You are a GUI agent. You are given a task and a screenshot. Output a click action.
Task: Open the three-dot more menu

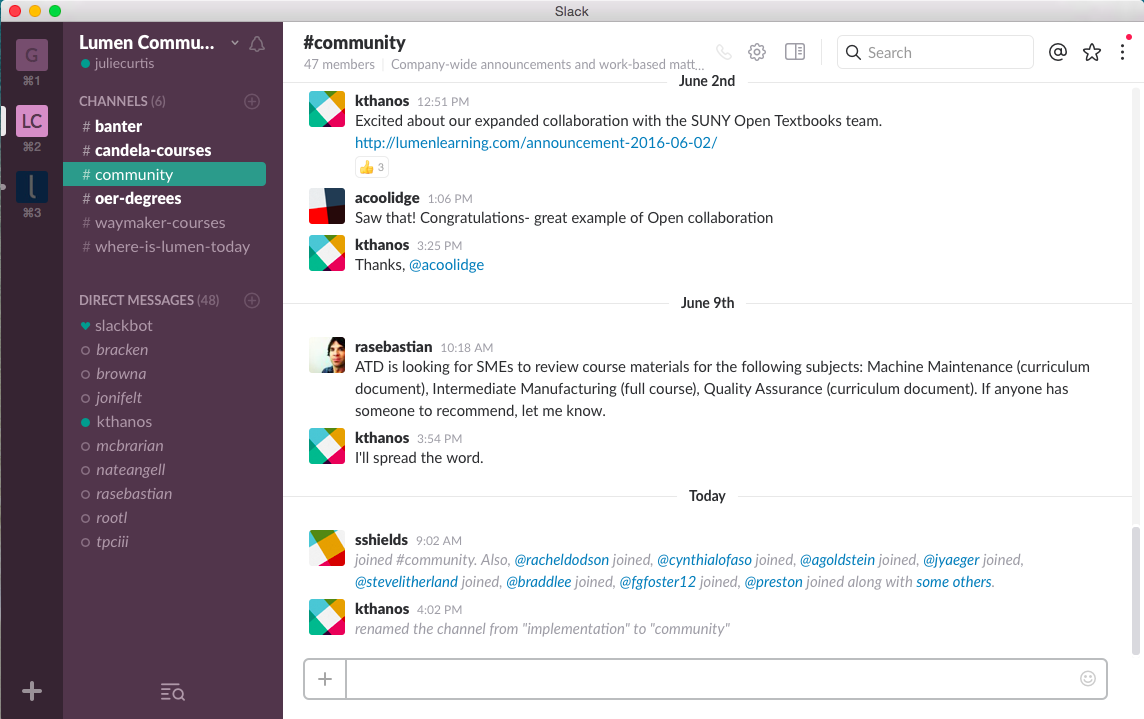1123,52
